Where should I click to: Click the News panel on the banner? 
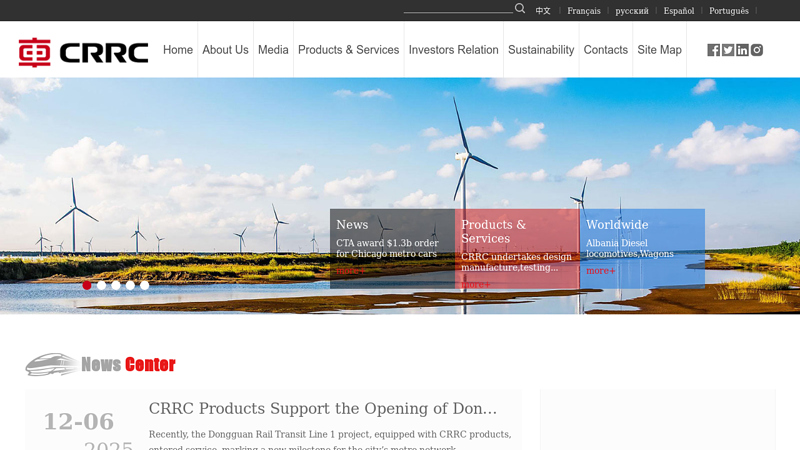pyautogui.click(x=392, y=248)
